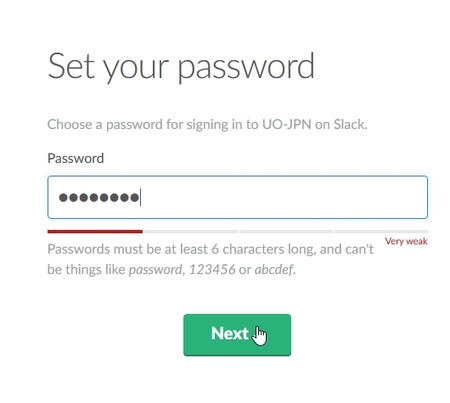Click the Password field label
Image resolution: width=450 pixels, height=403 pixels.
pos(76,158)
